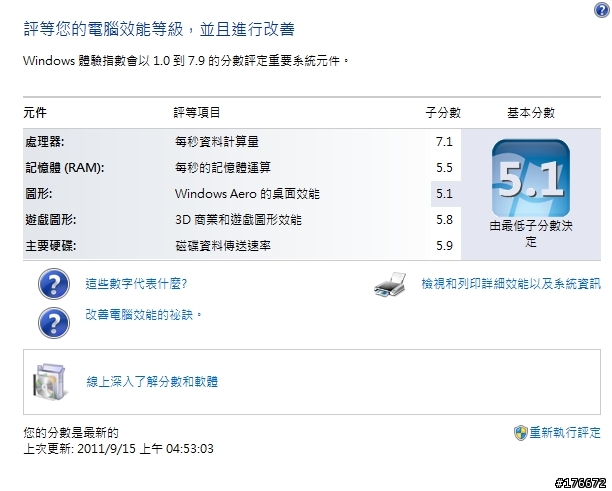Click the 評等您的電腦效能等級 page title

click(x=159, y=29)
